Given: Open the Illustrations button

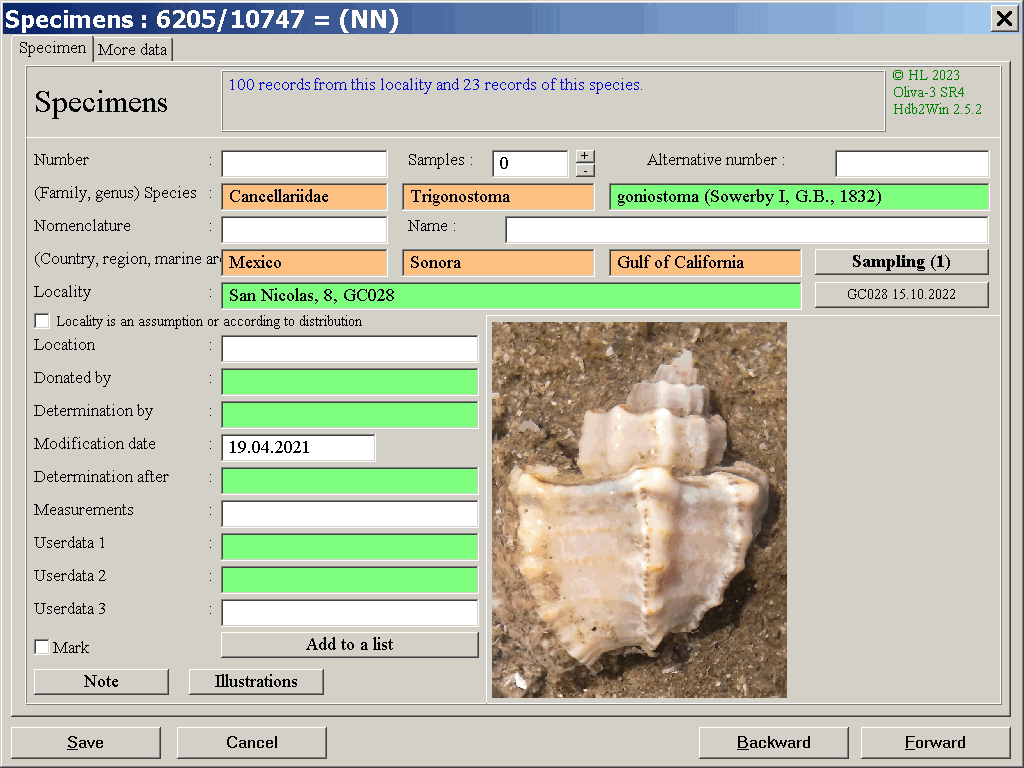Looking at the screenshot, I should pyautogui.click(x=256, y=681).
